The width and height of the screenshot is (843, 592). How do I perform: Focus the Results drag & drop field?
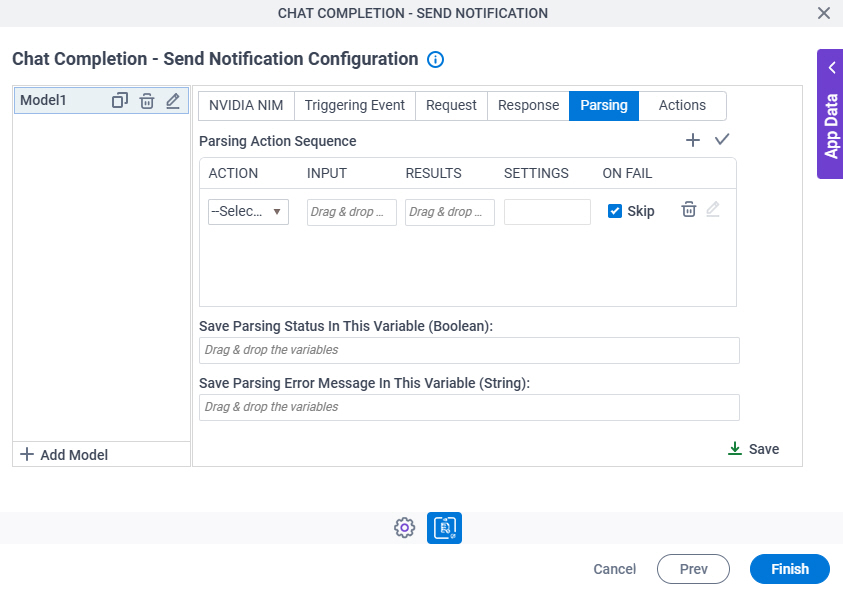(x=450, y=212)
